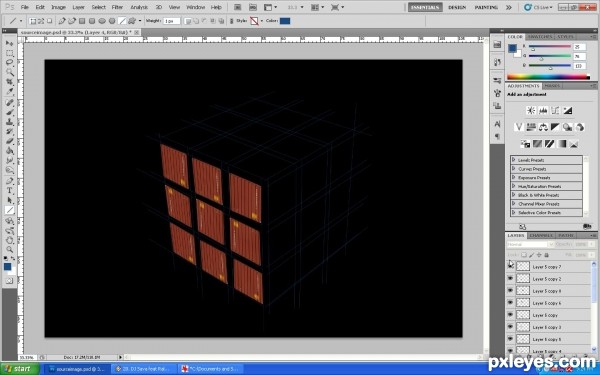This screenshot has width=600, height=375.
Task: Hide Layer 5 copy 2
Action: coord(510,279)
